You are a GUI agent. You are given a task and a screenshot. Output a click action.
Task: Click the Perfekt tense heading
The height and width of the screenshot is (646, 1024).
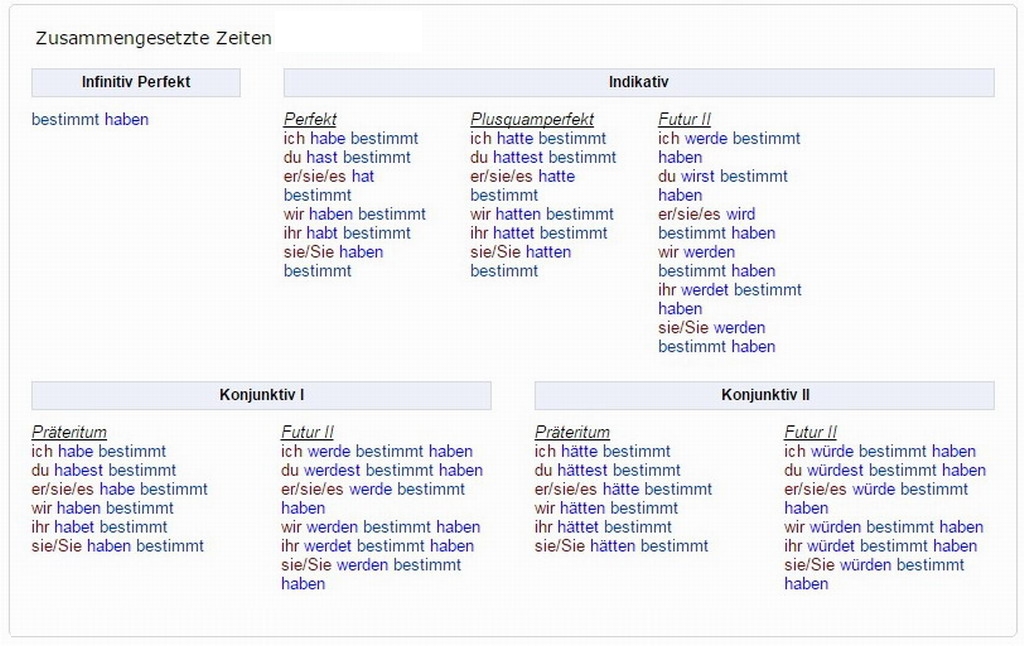pos(310,120)
